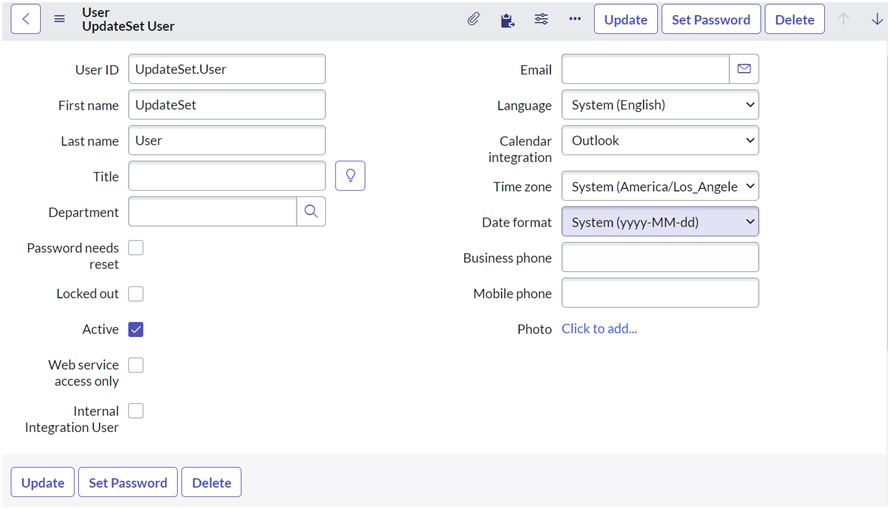Viewport: 890px width, 509px height.
Task: Tick the Locked out checkbox
Action: [x=136, y=294]
